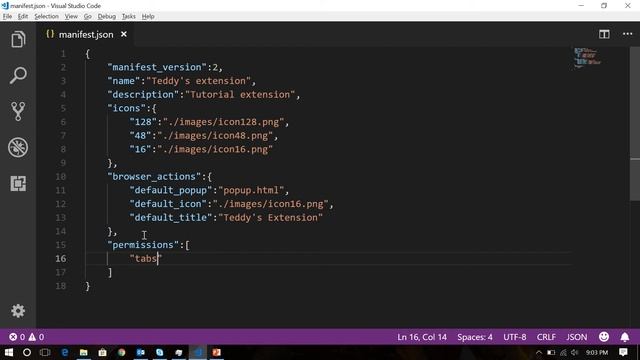Open the Search view in the activity bar
Screen dimensions: 640x360
[18, 76]
